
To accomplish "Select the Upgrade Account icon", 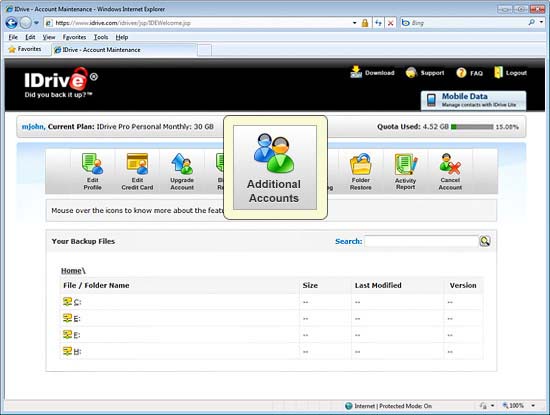I will [182, 172].
